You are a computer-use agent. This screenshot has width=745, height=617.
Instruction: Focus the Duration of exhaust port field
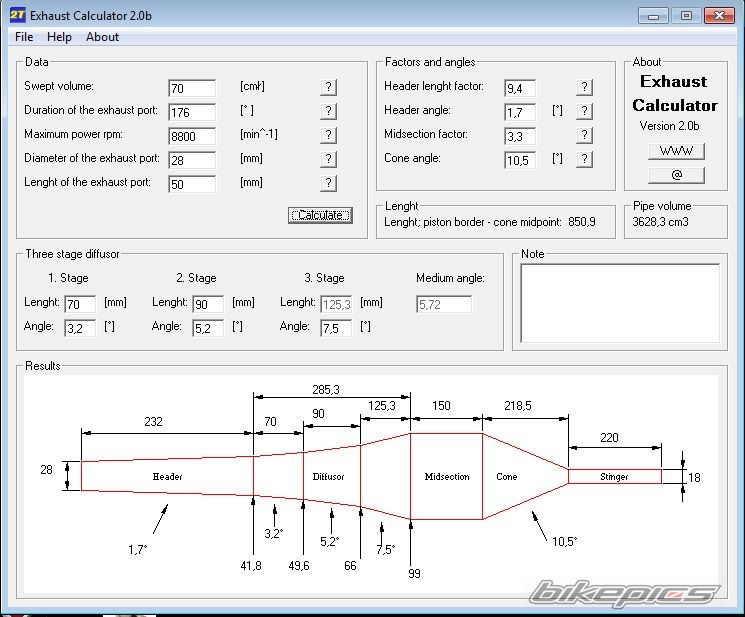click(x=192, y=112)
